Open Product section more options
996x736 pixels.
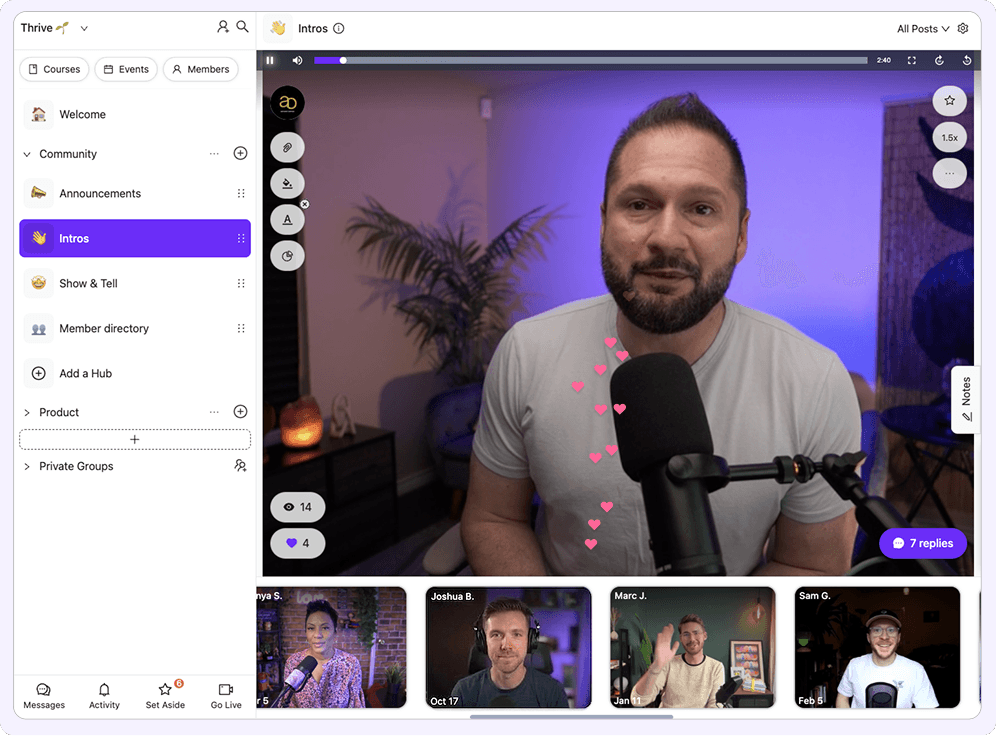(214, 412)
